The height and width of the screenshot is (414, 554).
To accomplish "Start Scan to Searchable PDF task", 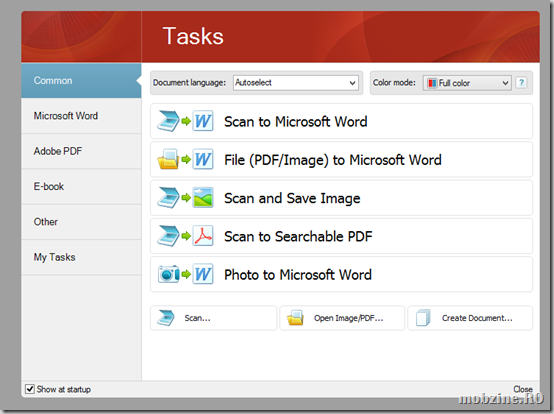I will 341,236.
